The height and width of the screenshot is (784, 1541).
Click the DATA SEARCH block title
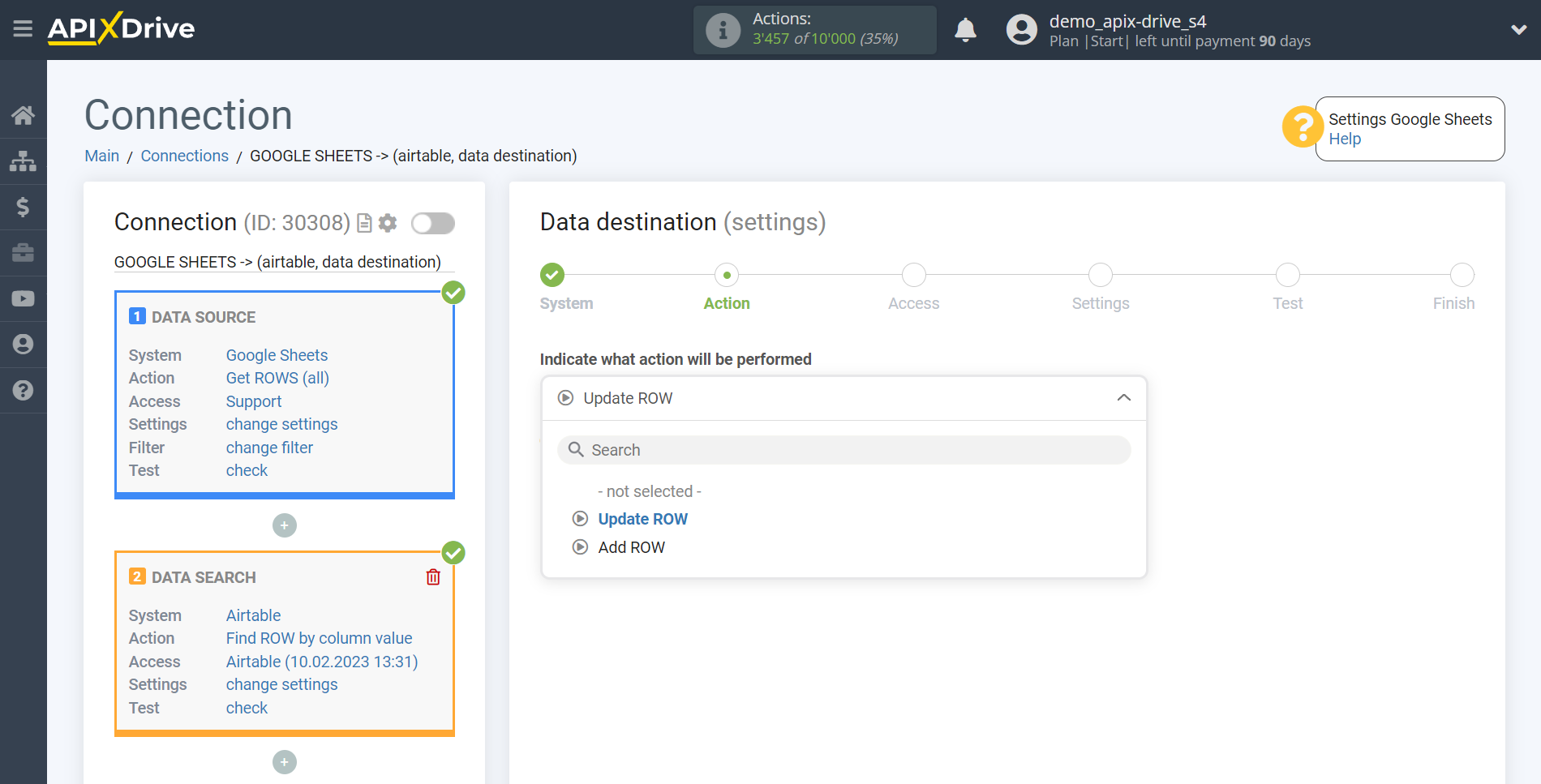[x=204, y=577]
